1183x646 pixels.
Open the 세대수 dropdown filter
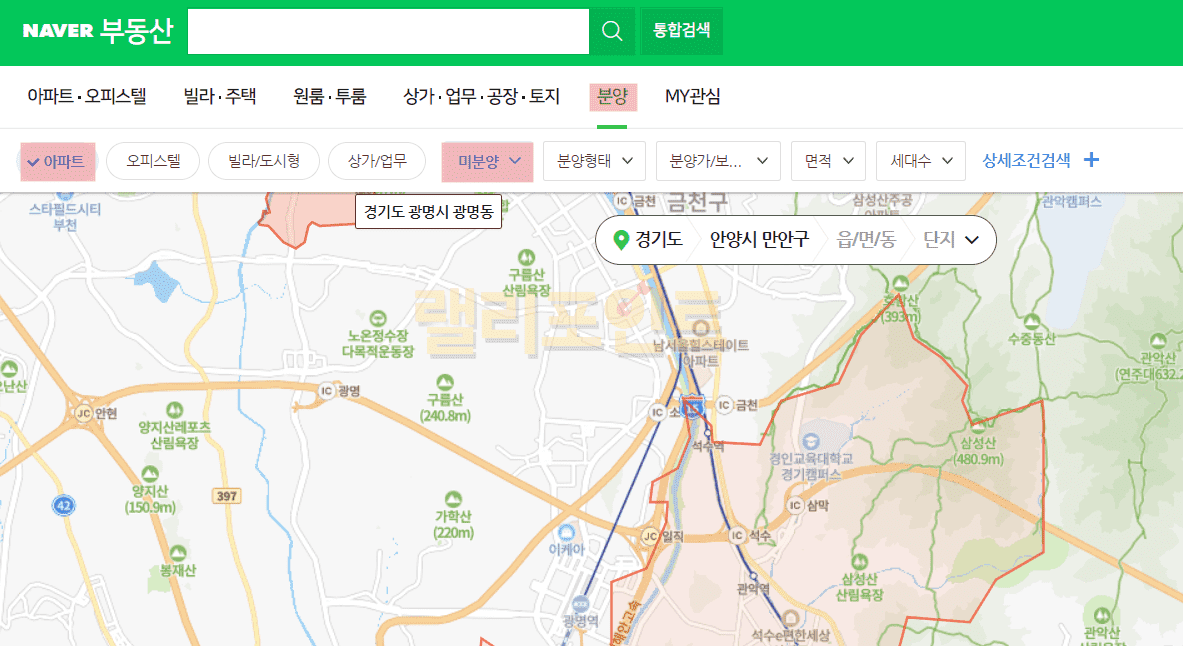coord(920,161)
